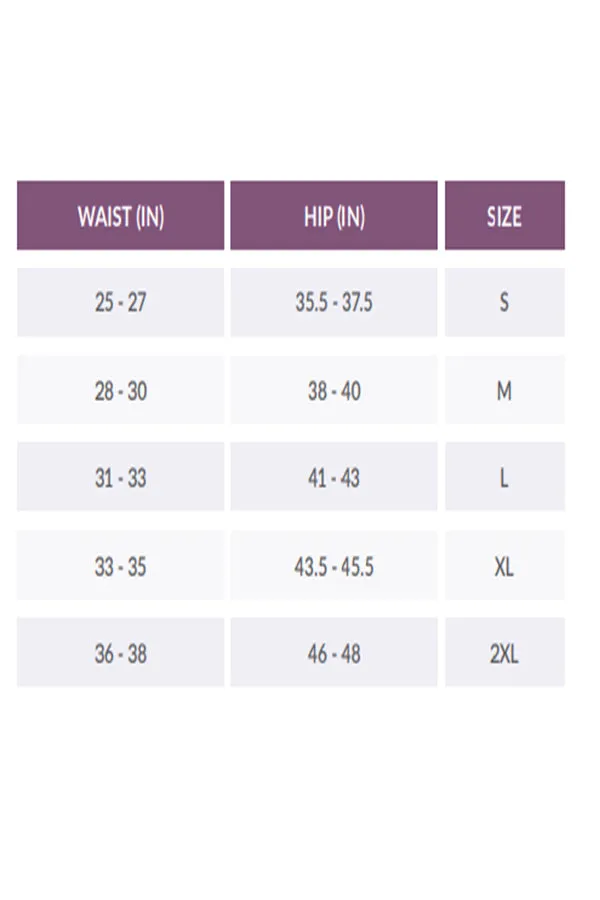Select the 31 - 33 waist cell
This screenshot has width=600, height=900.
pyautogui.click(x=121, y=476)
